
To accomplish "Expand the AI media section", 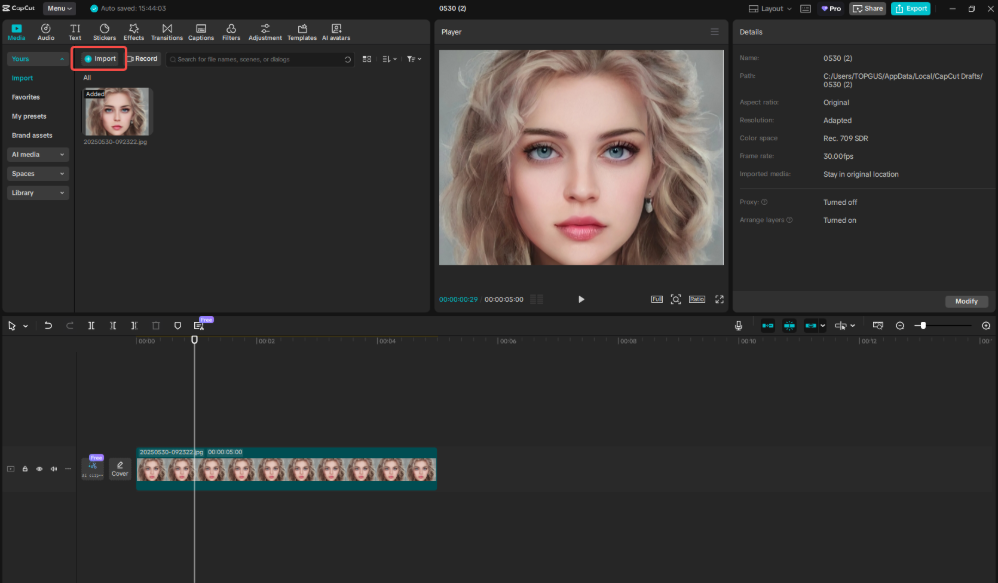I will coord(37,155).
